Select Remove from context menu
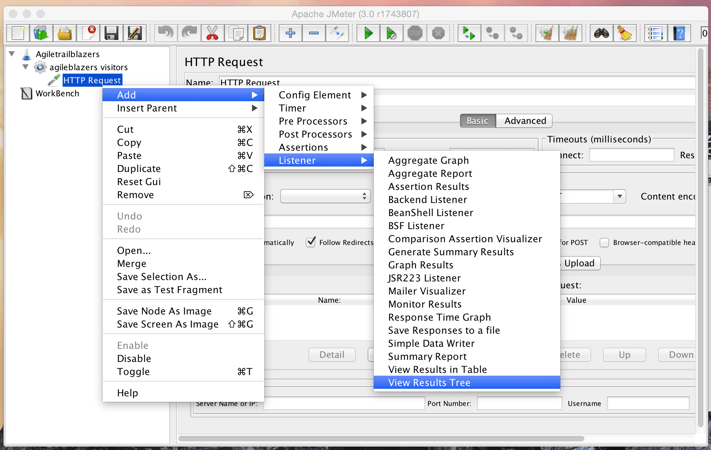Viewport: 711px width, 450px height. click(183, 195)
